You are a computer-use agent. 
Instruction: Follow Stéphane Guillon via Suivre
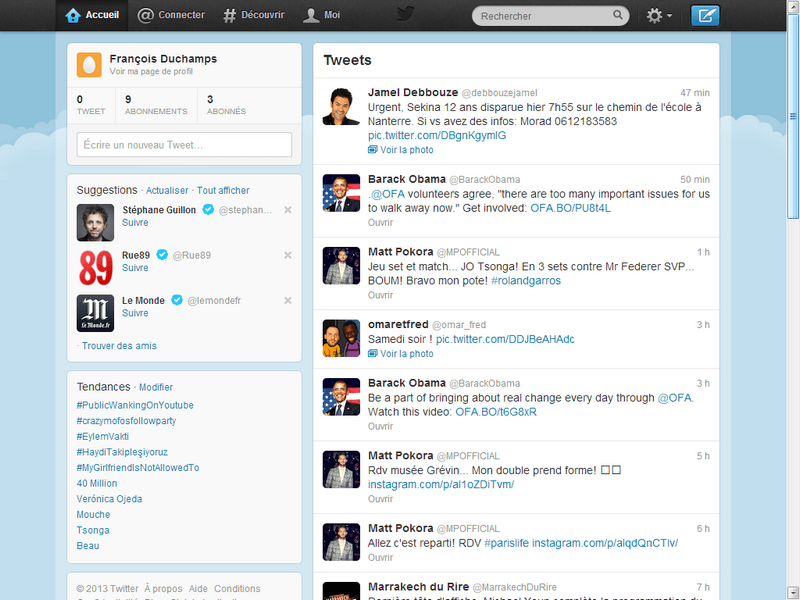(135, 222)
